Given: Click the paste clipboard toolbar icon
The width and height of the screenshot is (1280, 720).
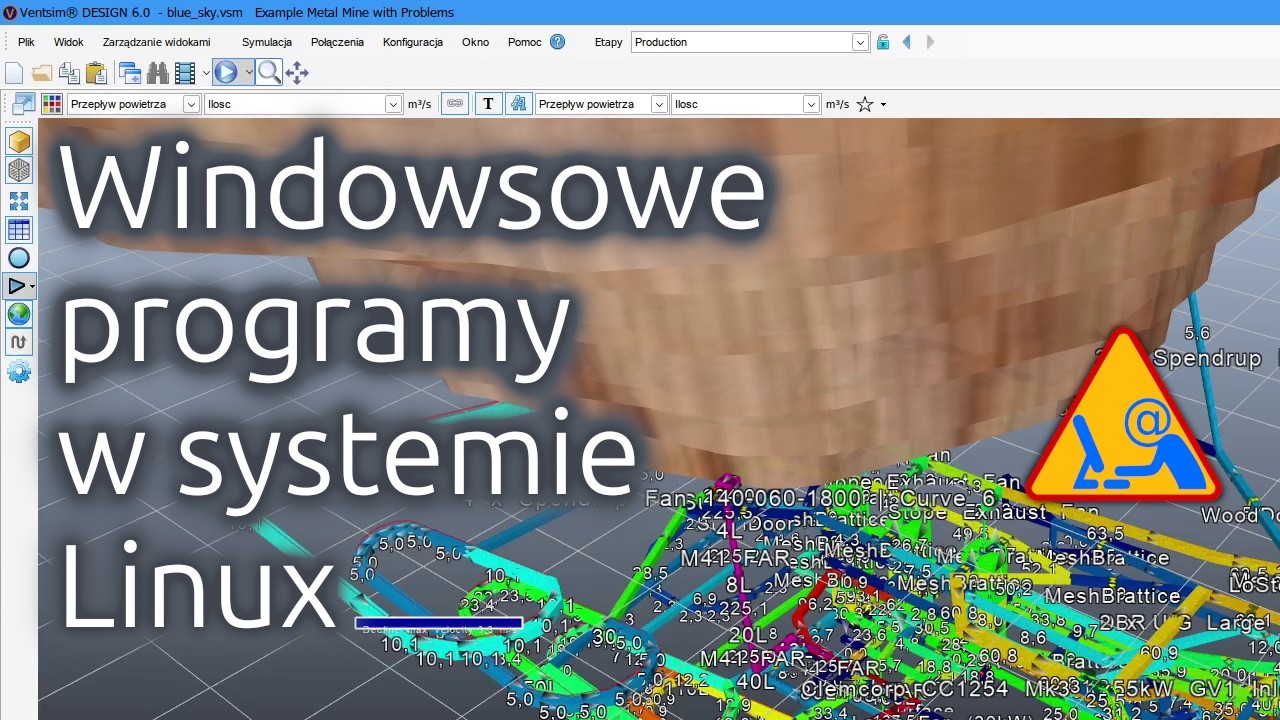Looking at the screenshot, I should coord(96,73).
